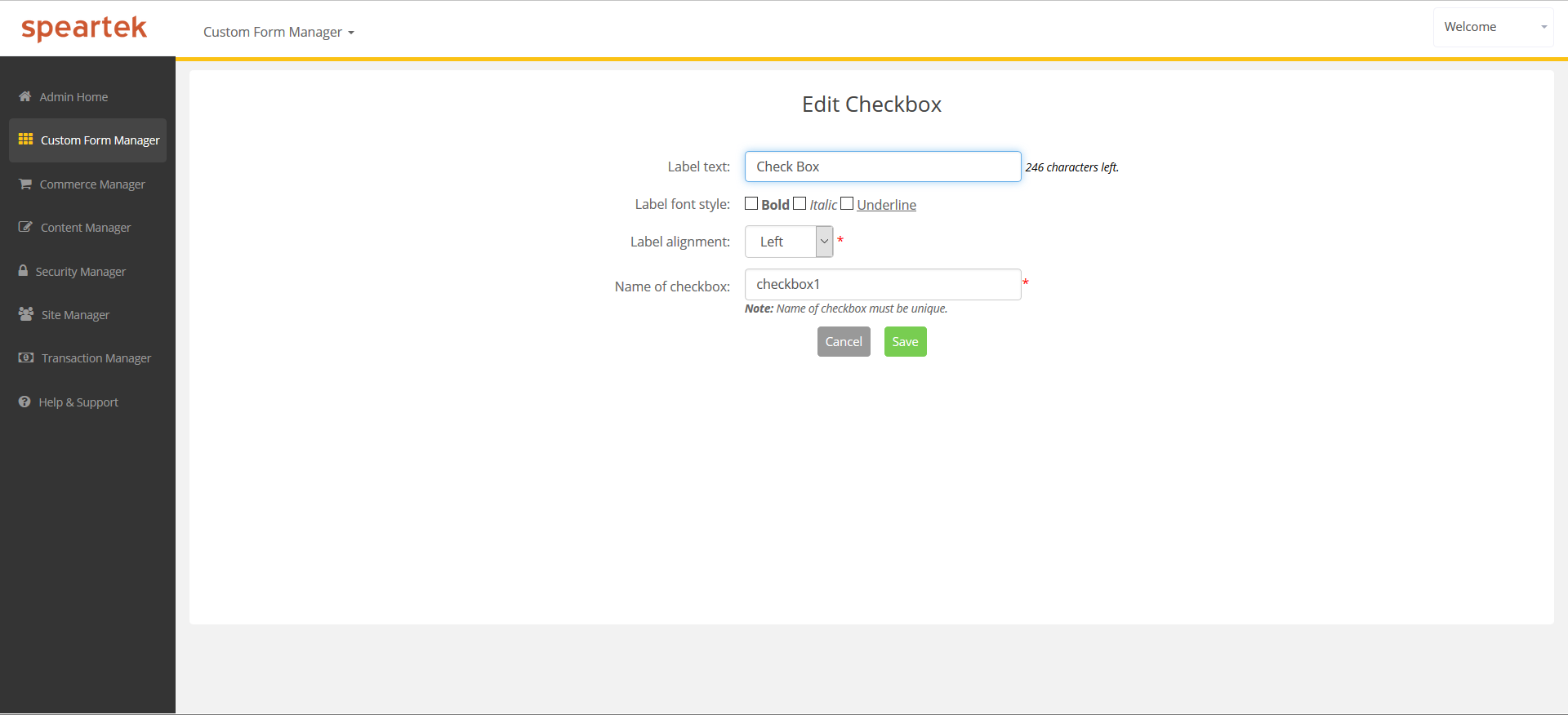1568x715 pixels.
Task: Click the Content Manager edit icon
Action: click(x=25, y=227)
